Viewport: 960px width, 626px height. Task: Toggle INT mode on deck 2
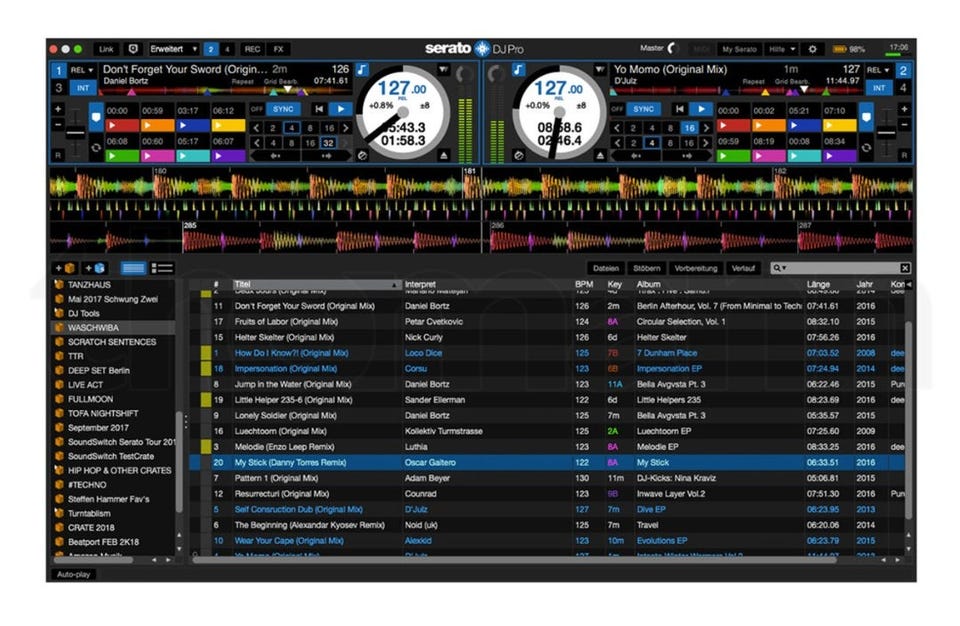[x=879, y=88]
